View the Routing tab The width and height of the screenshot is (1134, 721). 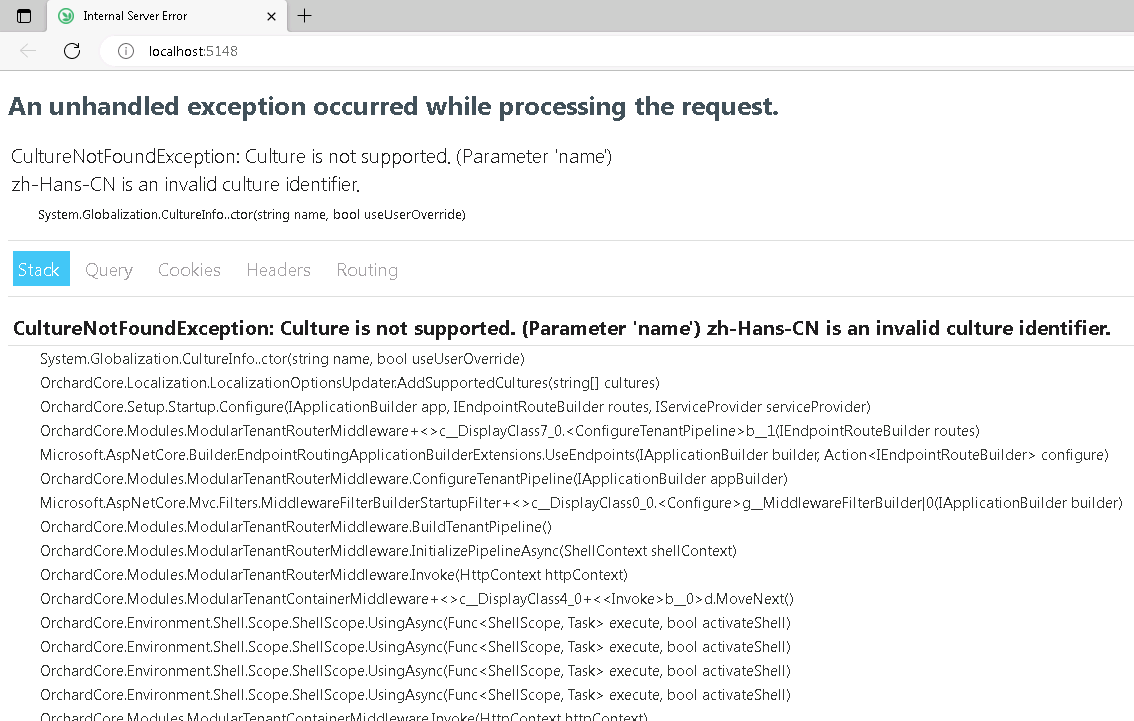pos(366,269)
